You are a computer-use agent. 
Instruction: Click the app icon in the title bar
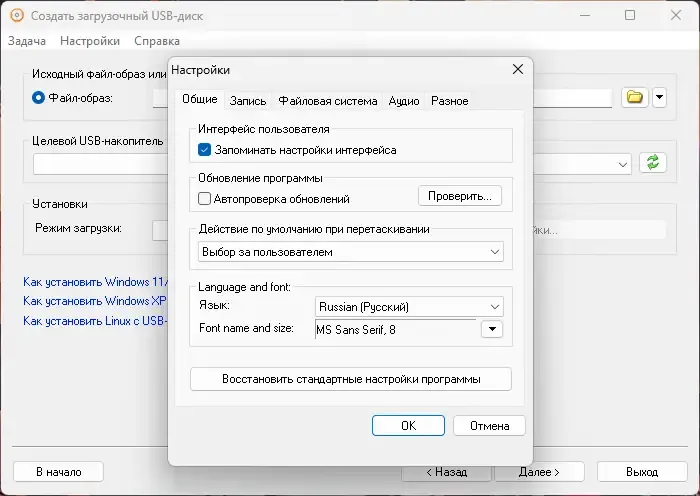17,15
